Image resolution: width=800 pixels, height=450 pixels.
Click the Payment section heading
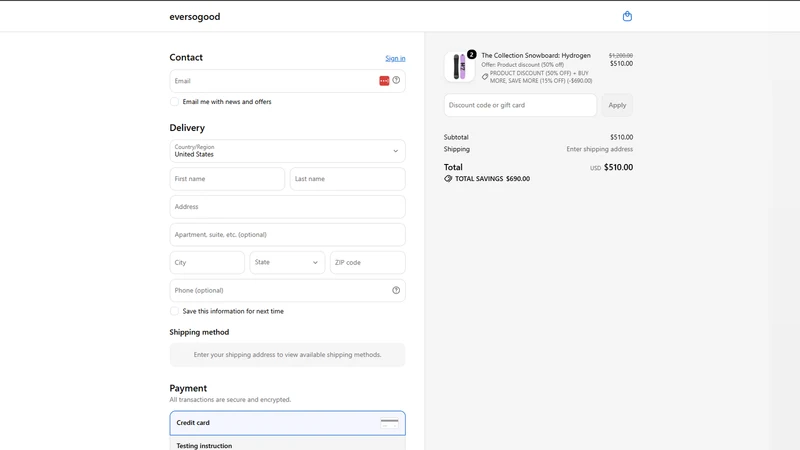pyautogui.click(x=188, y=388)
